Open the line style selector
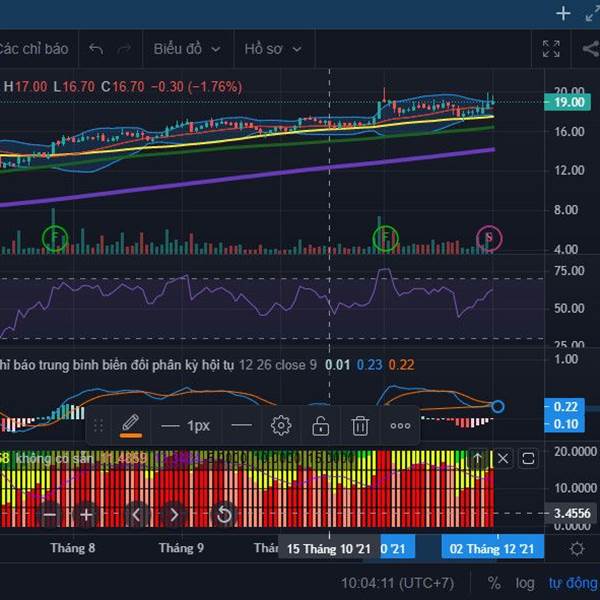This screenshot has width=600, height=600. (x=242, y=426)
